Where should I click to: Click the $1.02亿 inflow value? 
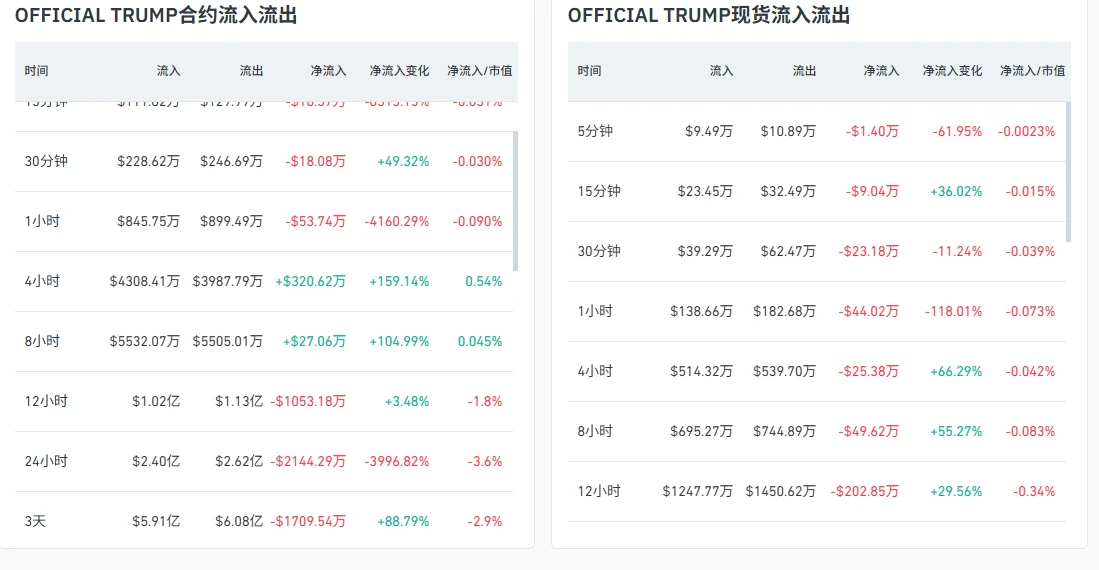click(x=156, y=402)
